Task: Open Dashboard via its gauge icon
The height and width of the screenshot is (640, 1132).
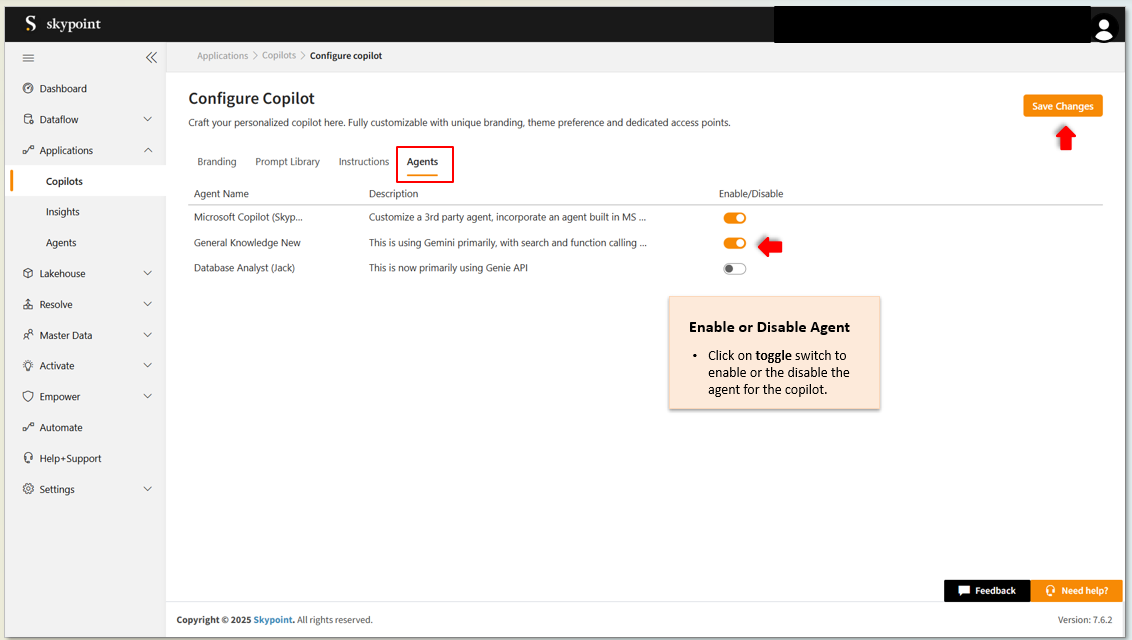Action: pos(28,89)
